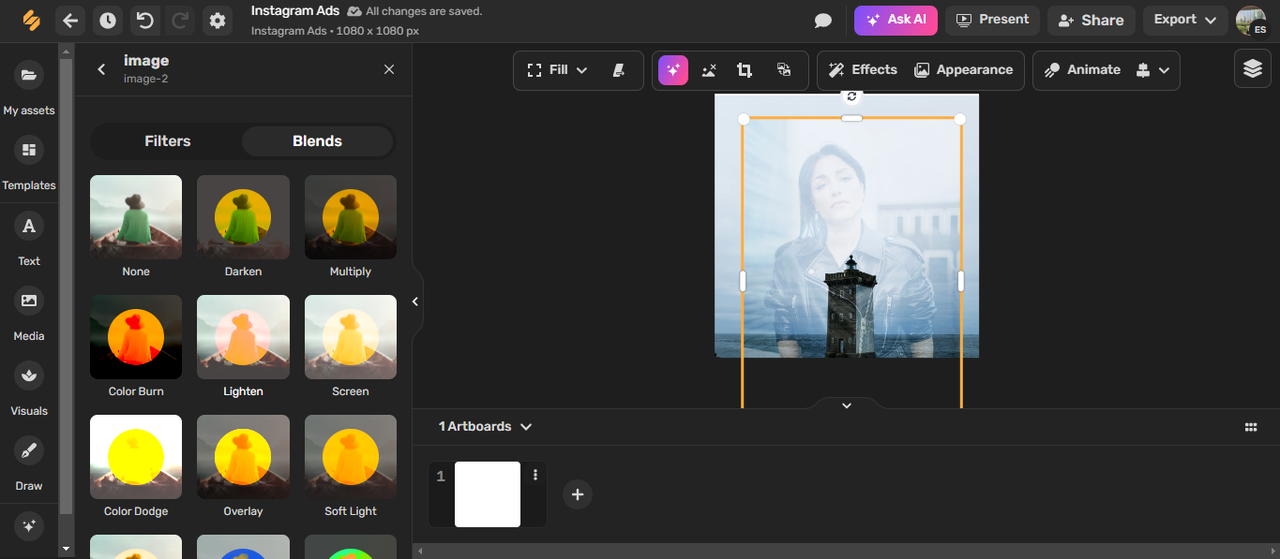The image size is (1280, 559).
Task: Click the right side handle of image
Action: tap(961, 282)
